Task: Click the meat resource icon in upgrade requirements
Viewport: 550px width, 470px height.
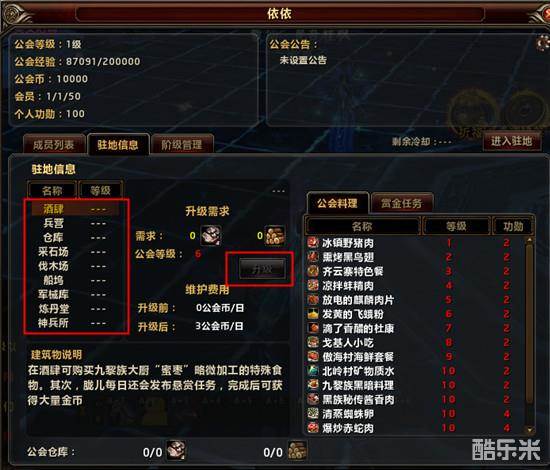Action: tap(211, 235)
